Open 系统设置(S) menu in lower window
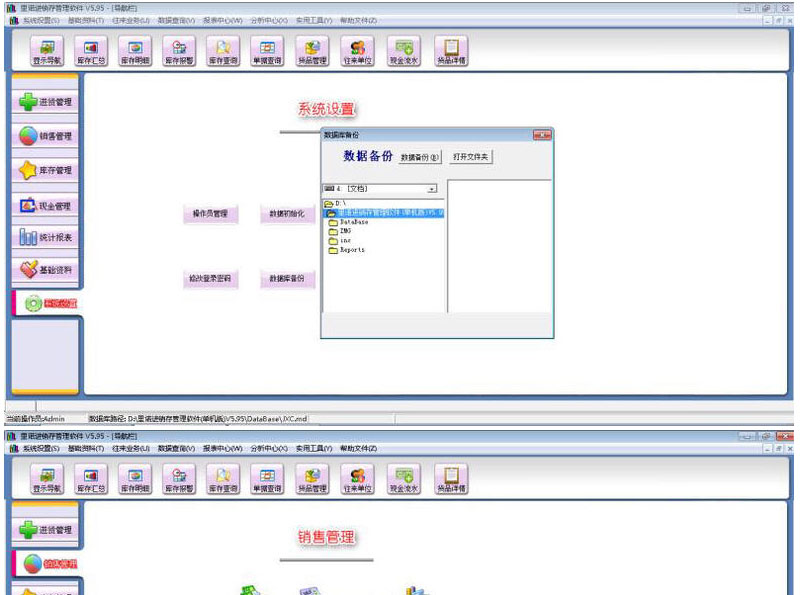The height and width of the screenshot is (595, 800). pyautogui.click(x=41, y=449)
